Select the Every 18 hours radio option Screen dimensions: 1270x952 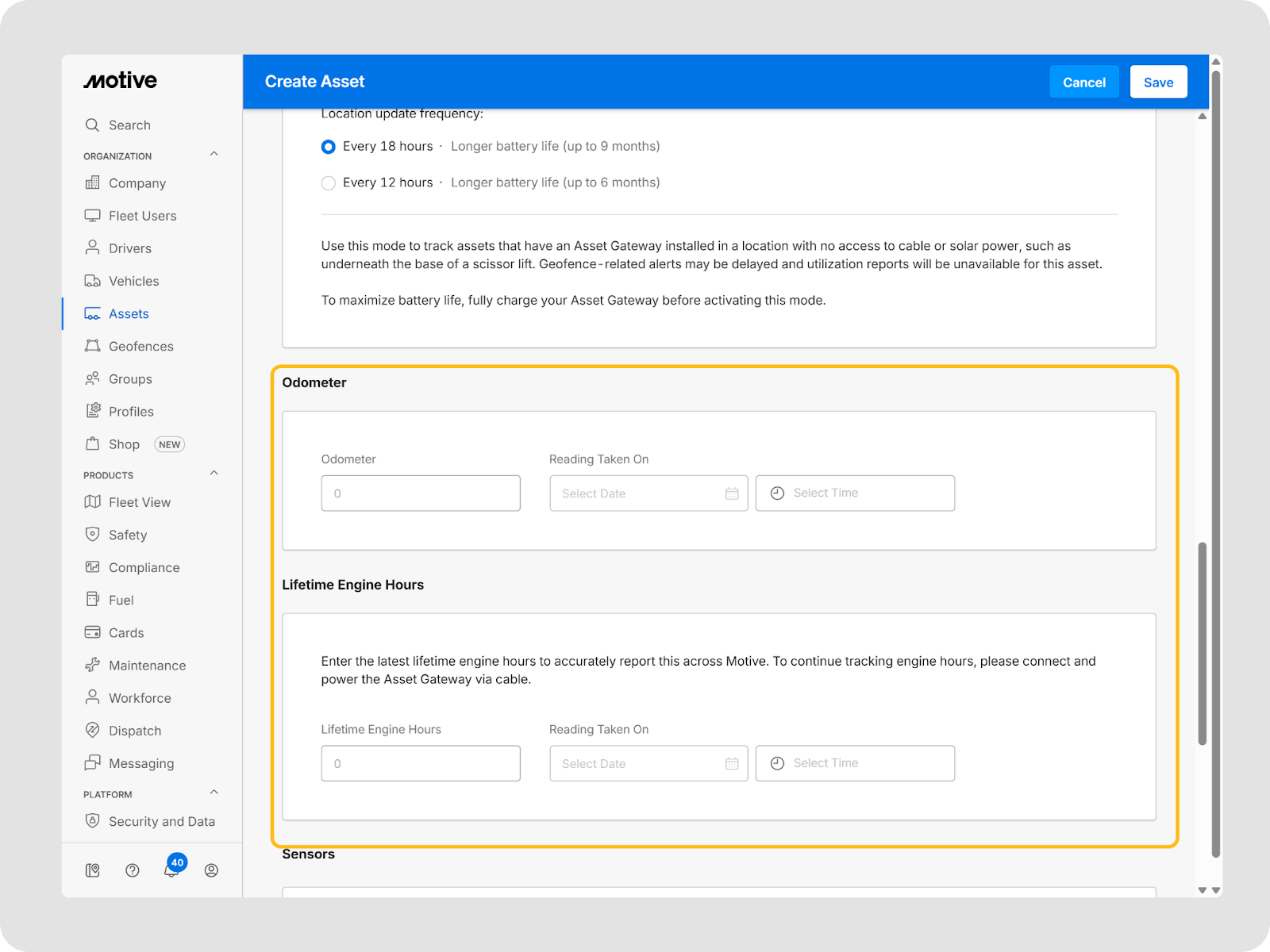[328, 147]
